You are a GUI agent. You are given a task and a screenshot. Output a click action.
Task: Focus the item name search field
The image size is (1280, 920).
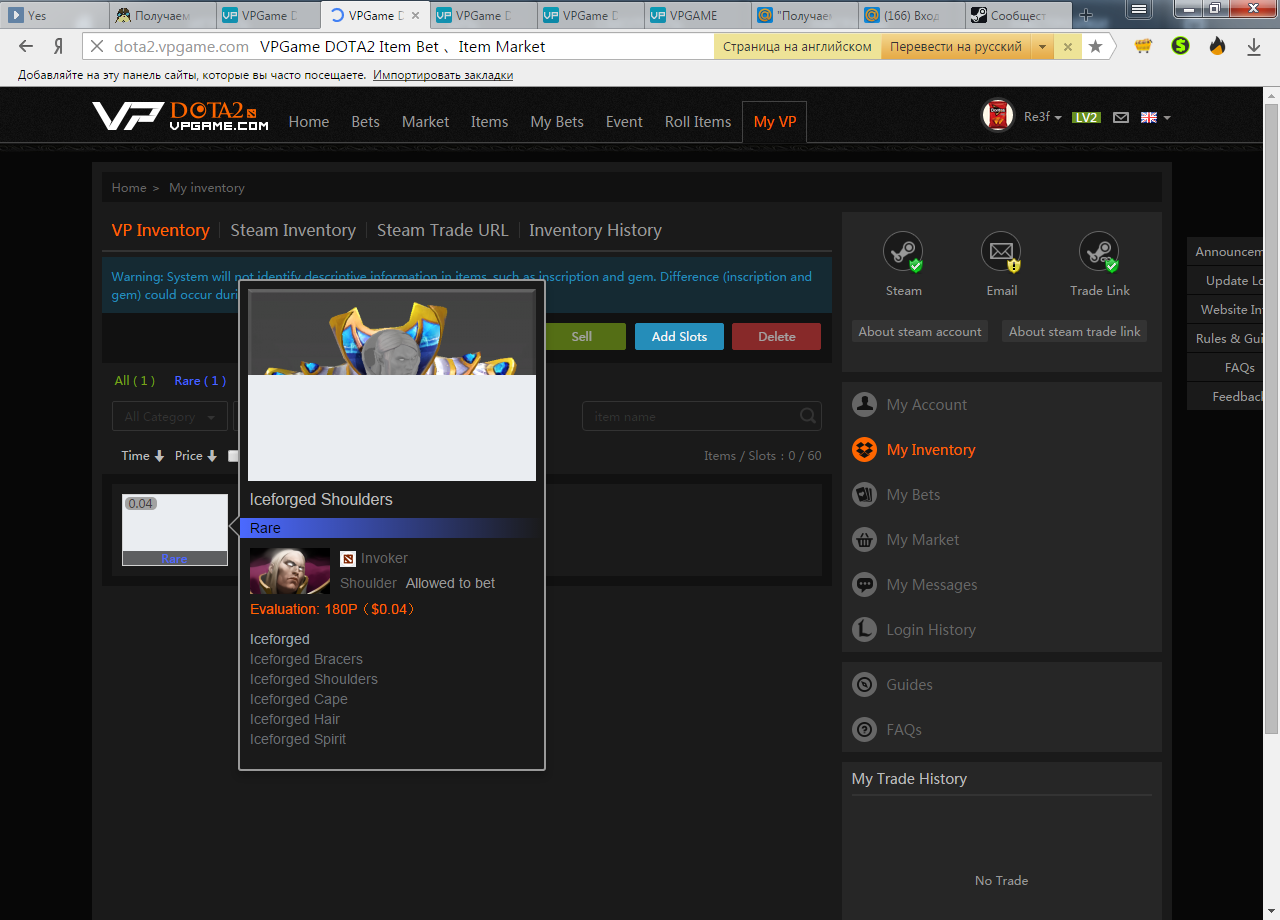coord(702,416)
